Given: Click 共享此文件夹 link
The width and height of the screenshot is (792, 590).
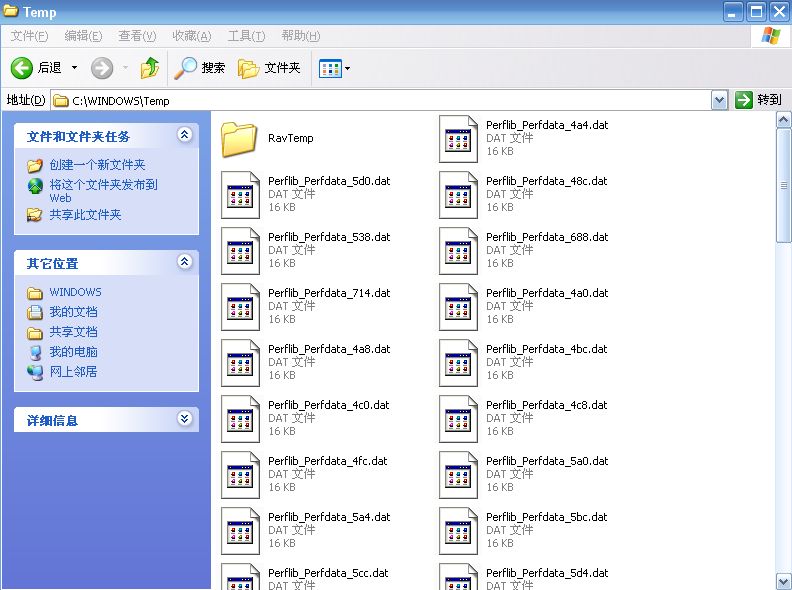Looking at the screenshot, I should tap(85, 215).
